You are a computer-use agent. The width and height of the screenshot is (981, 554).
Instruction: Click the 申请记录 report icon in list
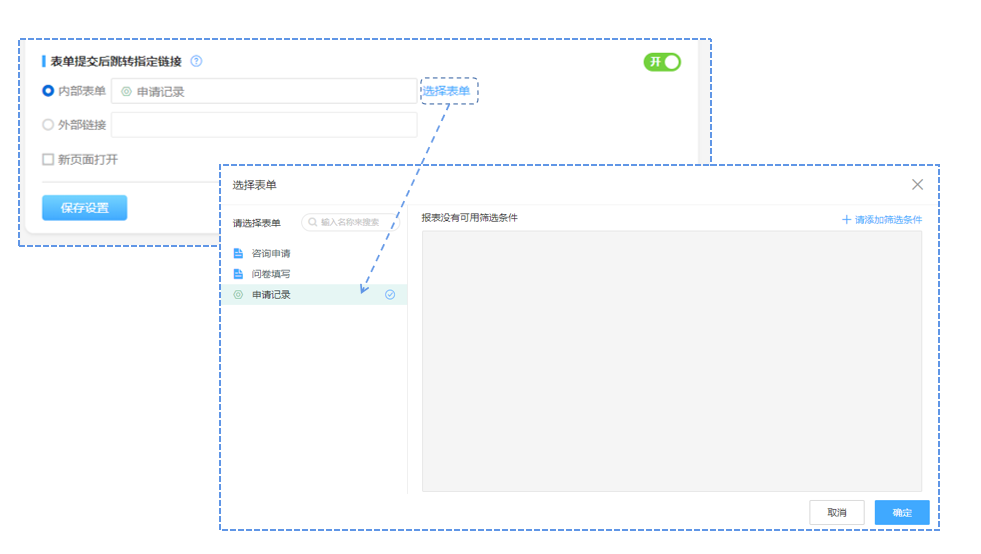click(238, 295)
